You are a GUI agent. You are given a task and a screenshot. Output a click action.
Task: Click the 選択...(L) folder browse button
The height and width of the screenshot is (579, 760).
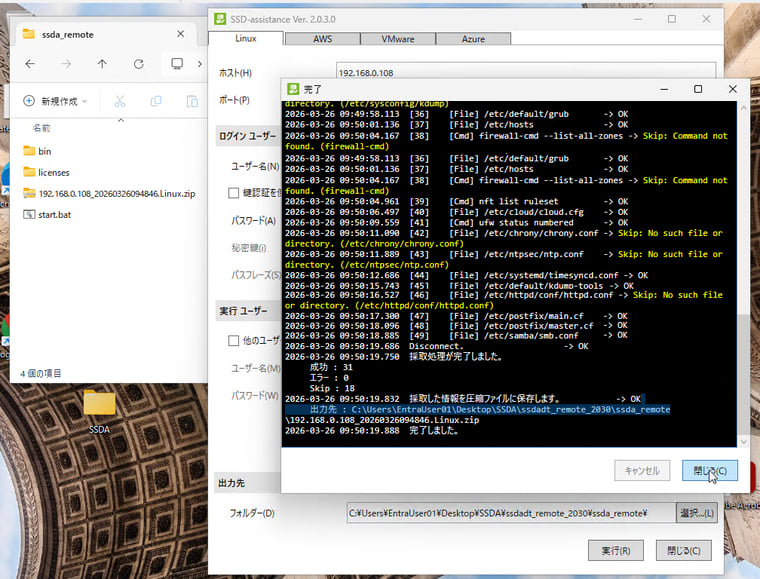point(697,513)
